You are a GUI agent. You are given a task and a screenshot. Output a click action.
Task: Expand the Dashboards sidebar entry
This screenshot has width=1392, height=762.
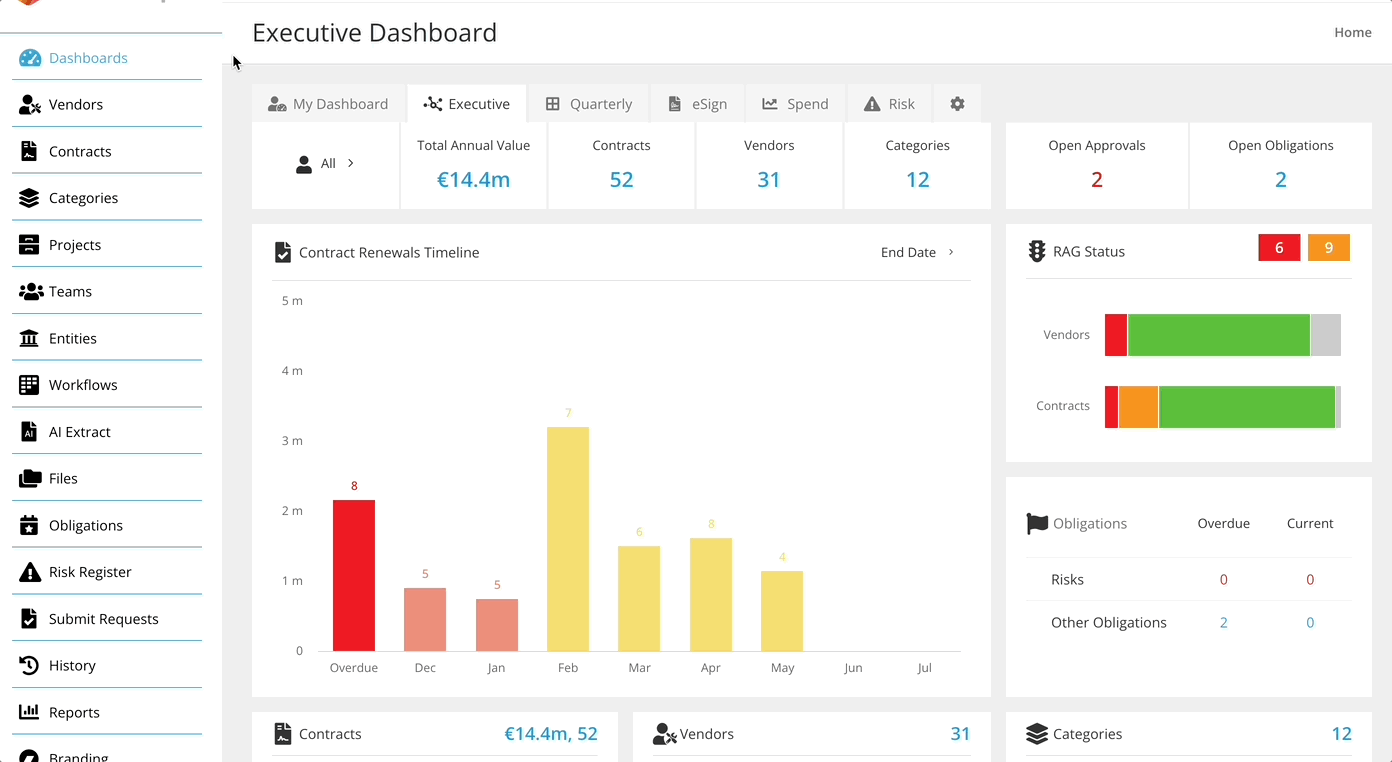pyautogui.click(x=87, y=58)
